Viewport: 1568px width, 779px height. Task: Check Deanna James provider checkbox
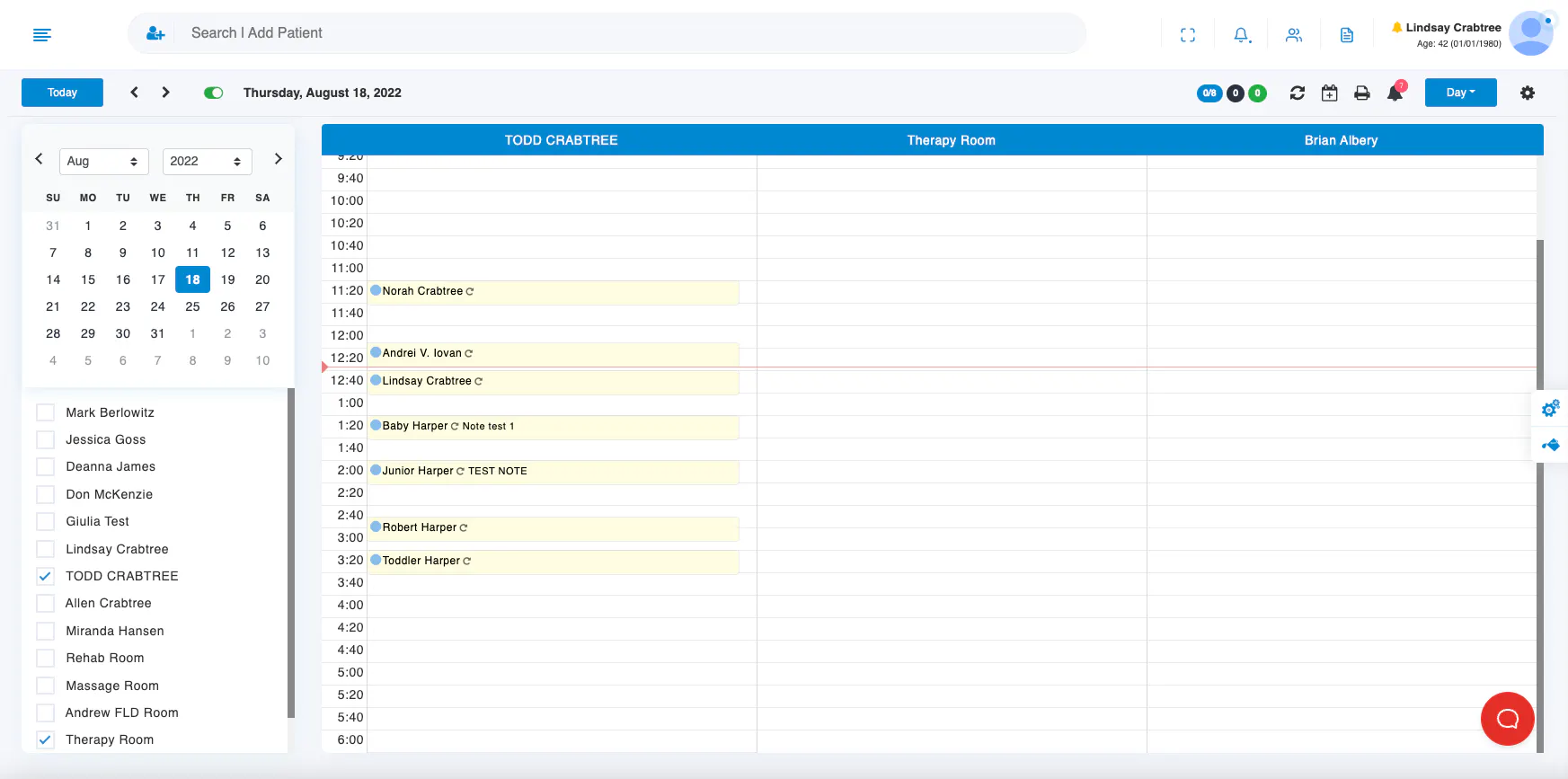pos(45,466)
